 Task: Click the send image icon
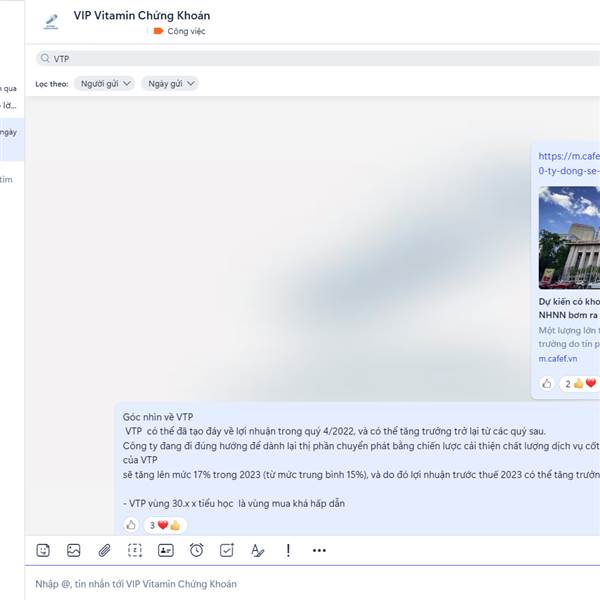(x=73, y=550)
